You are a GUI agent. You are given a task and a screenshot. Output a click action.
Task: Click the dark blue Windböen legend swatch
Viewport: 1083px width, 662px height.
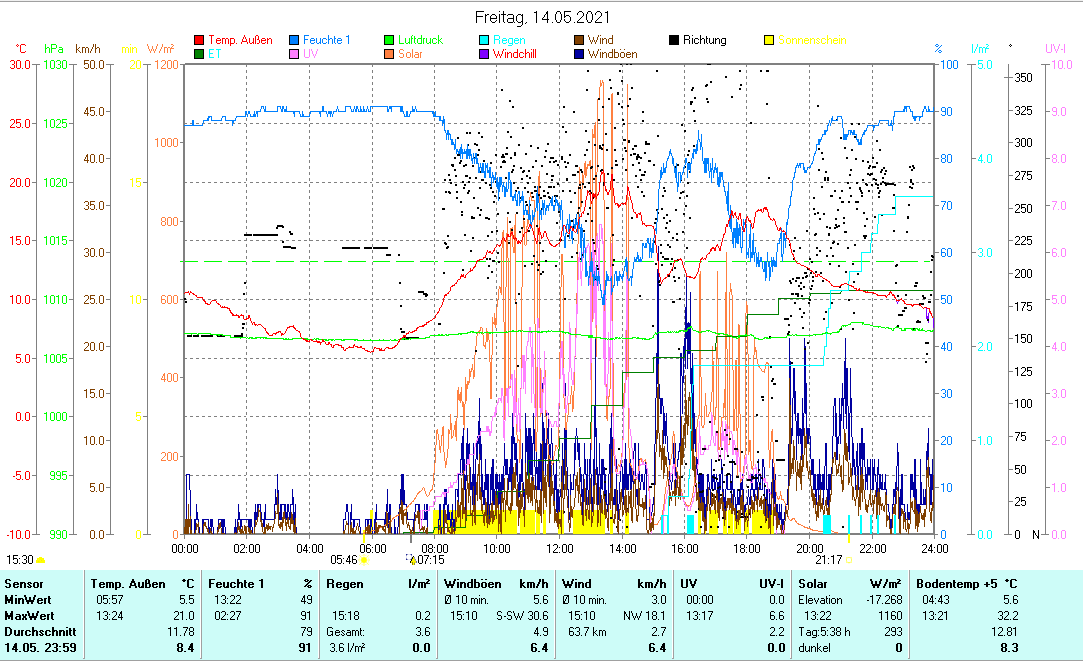(579, 54)
